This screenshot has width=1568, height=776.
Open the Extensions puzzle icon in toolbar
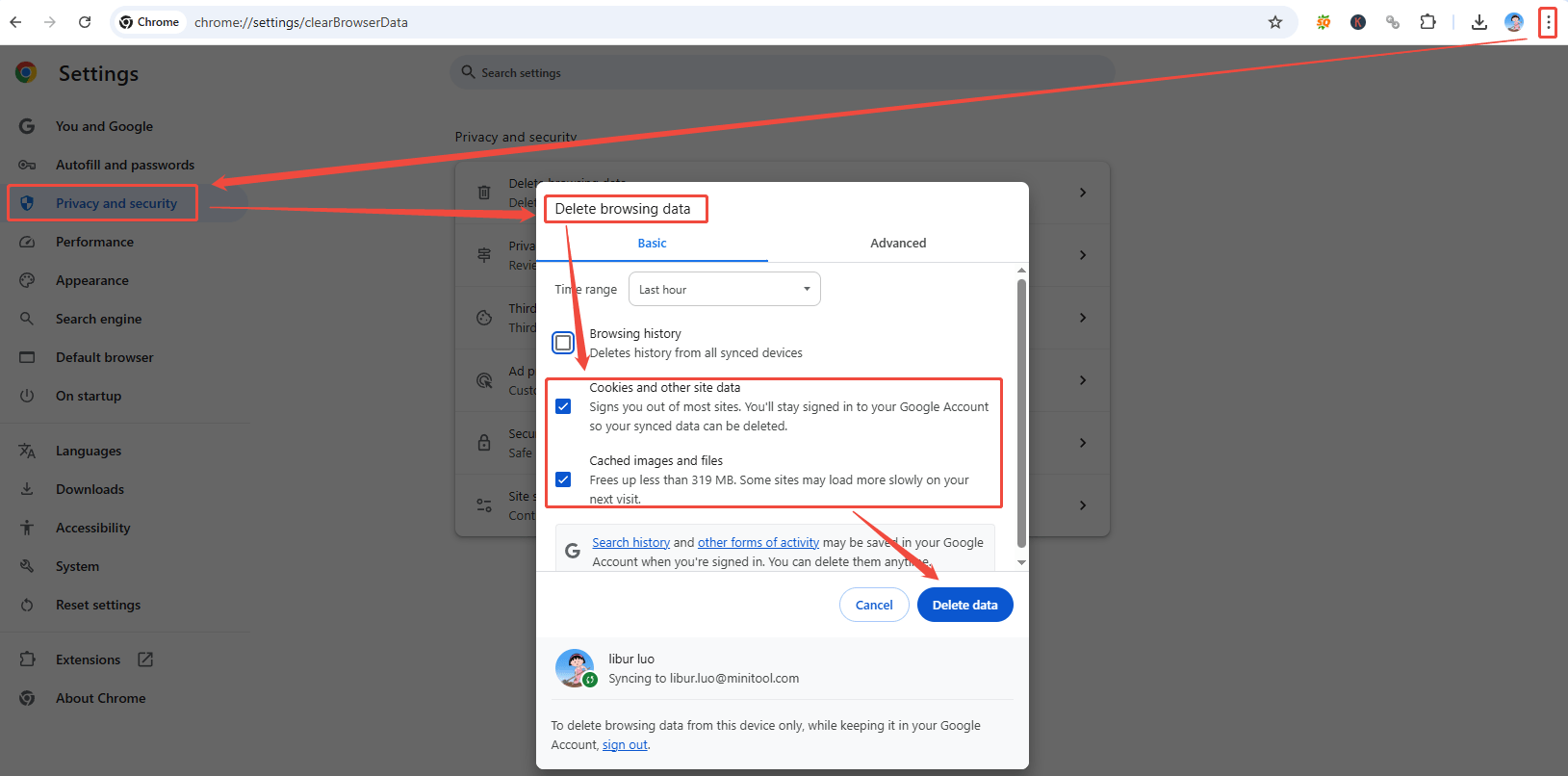1428,22
